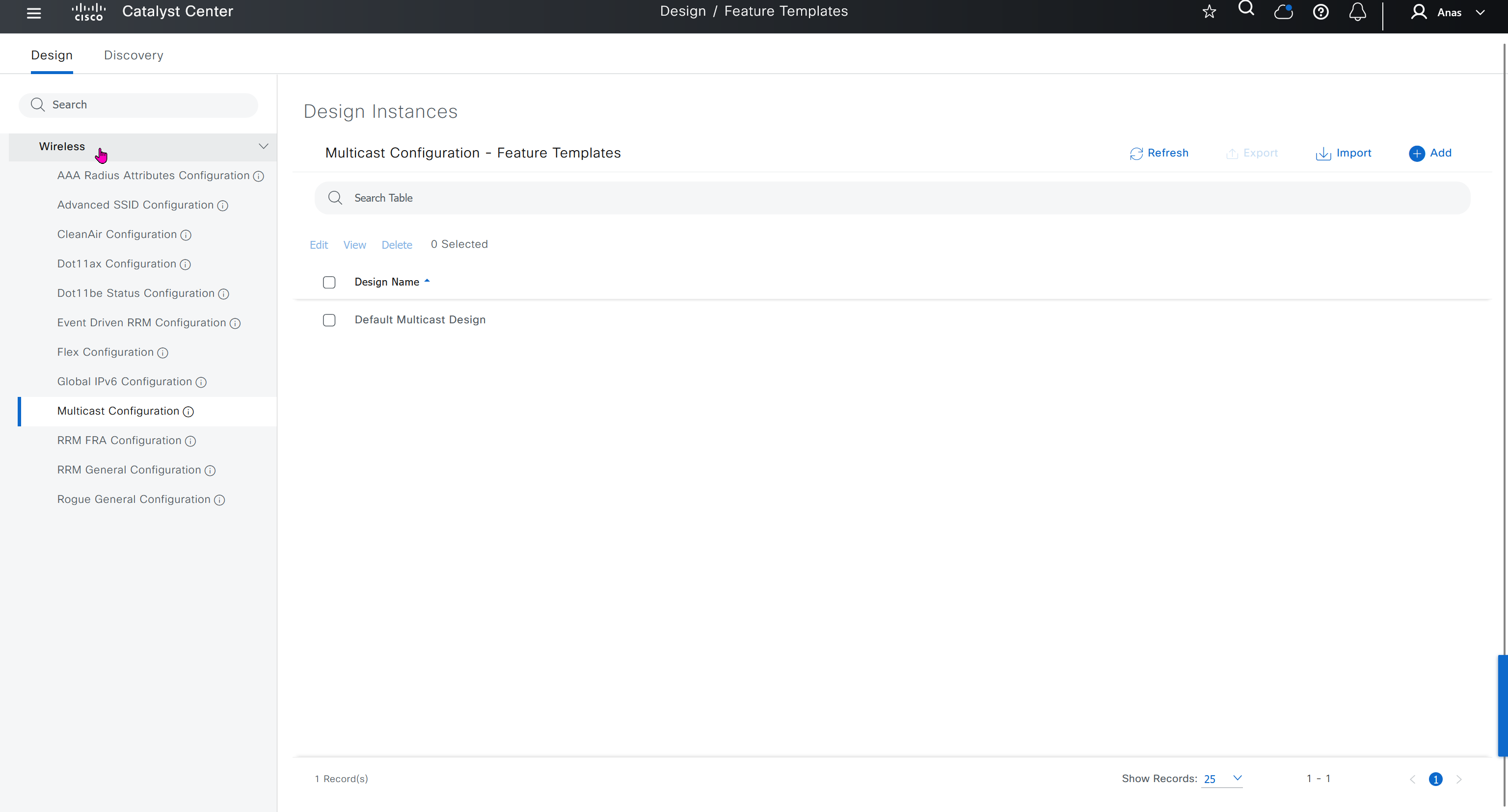
Task: Open global search magnifier icon
Action: pos(1246,9)
